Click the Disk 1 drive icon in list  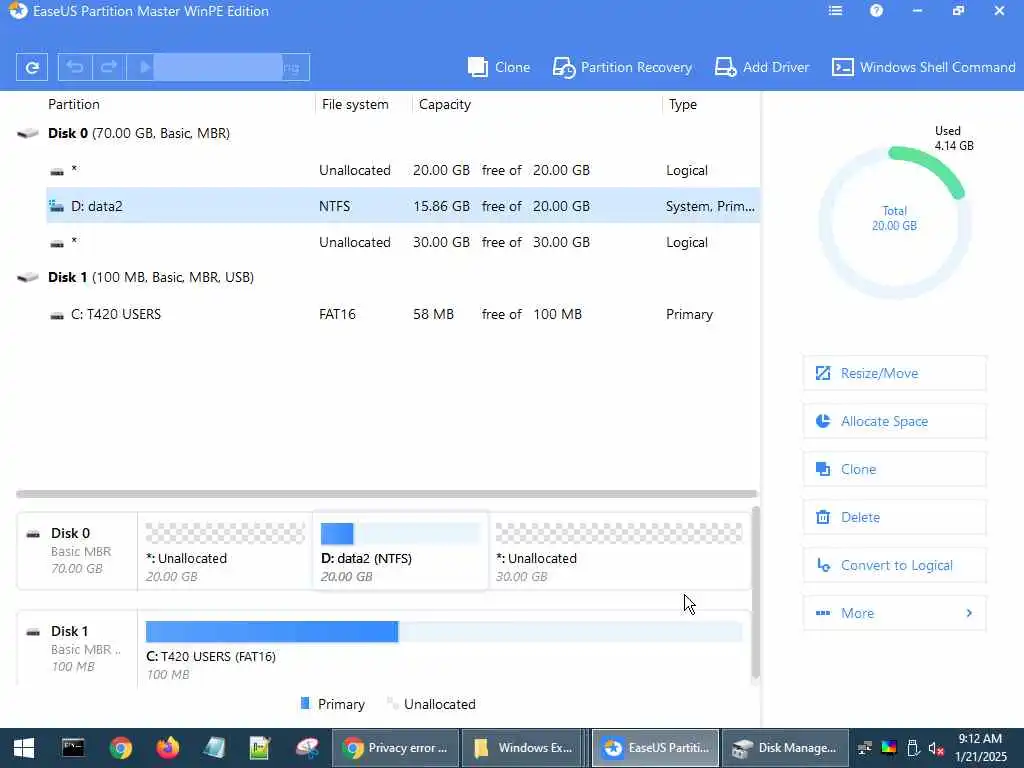27,278
